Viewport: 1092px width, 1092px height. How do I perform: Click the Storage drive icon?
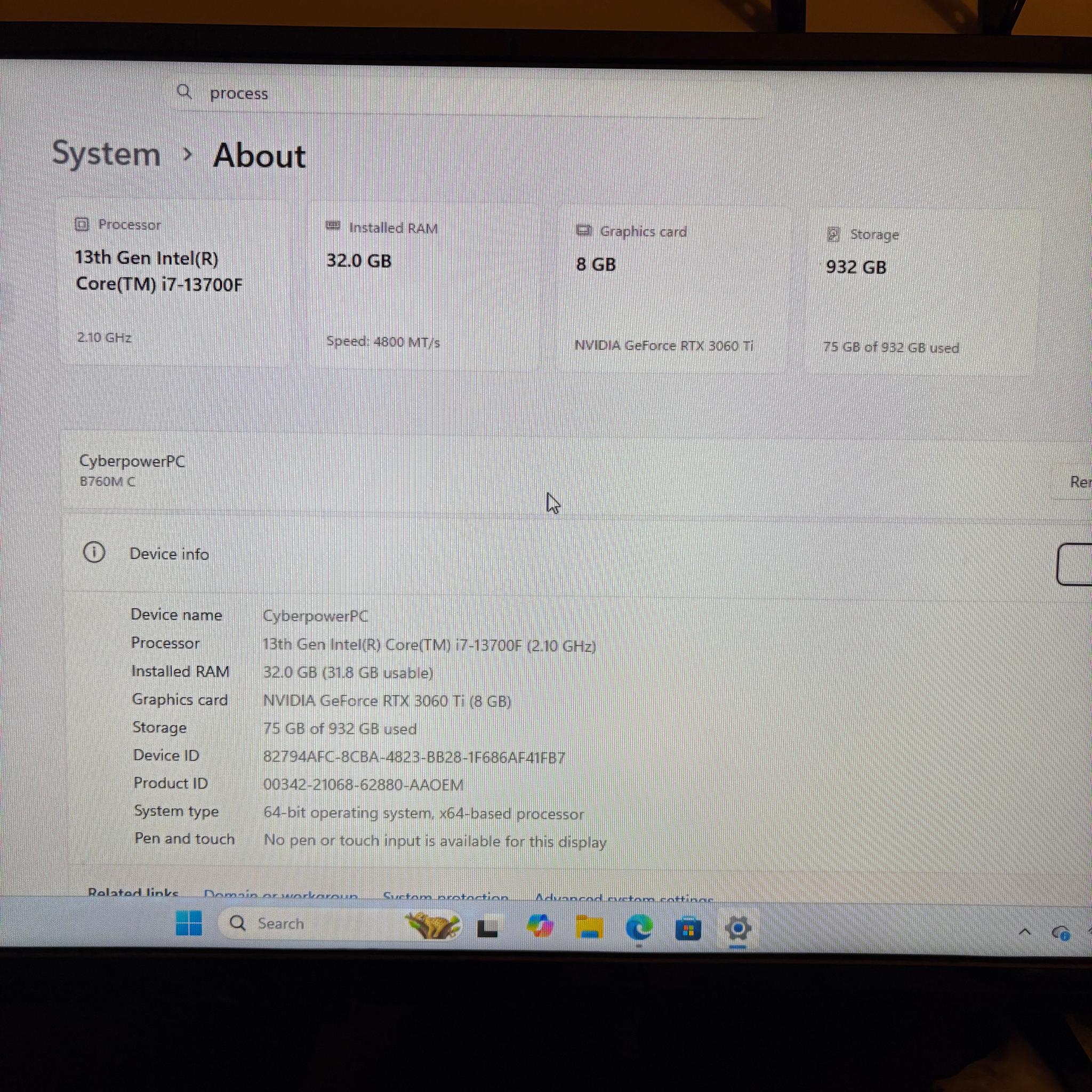coord(833,234)
